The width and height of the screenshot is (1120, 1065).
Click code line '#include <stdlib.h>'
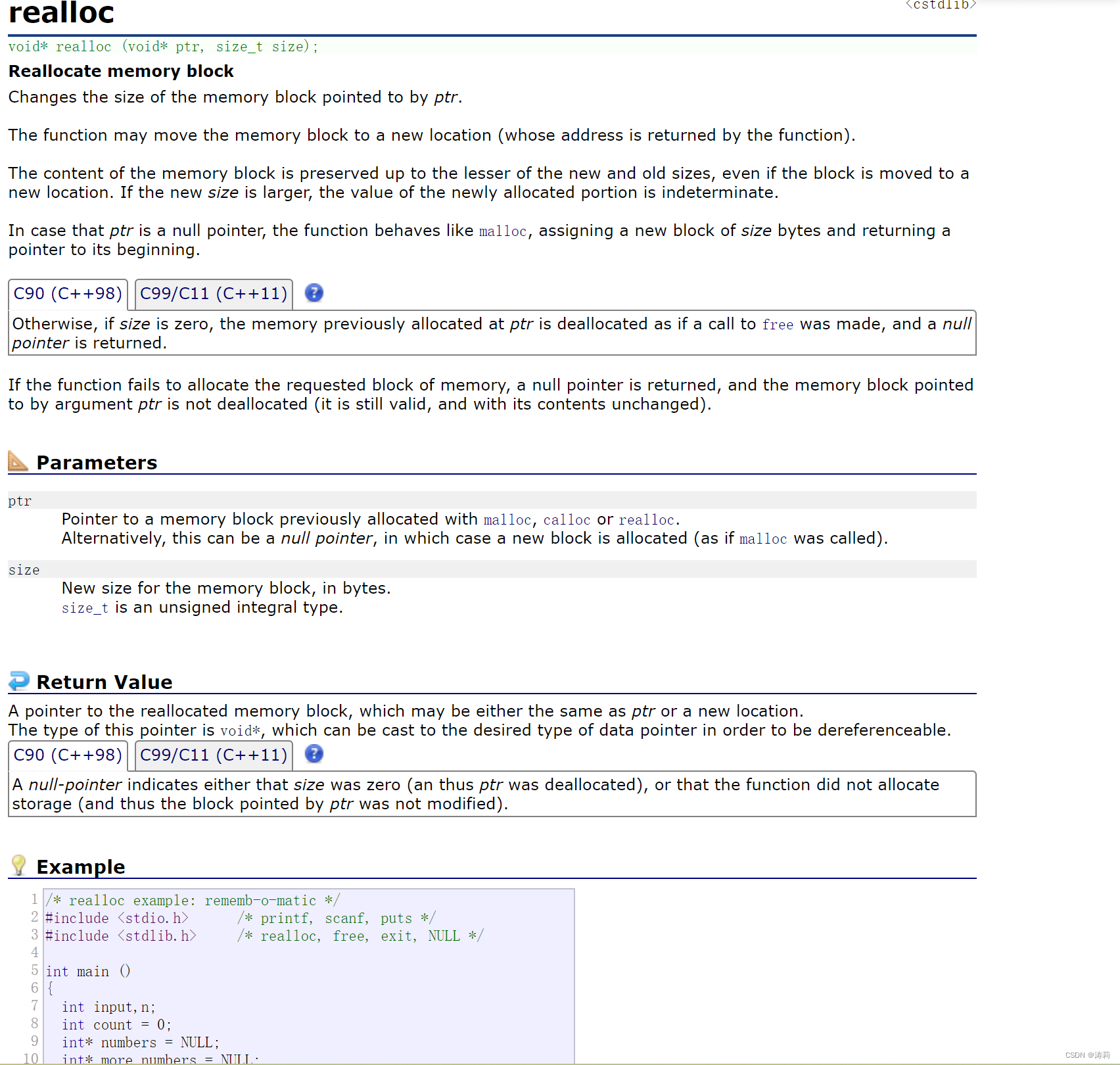[121, 936]
